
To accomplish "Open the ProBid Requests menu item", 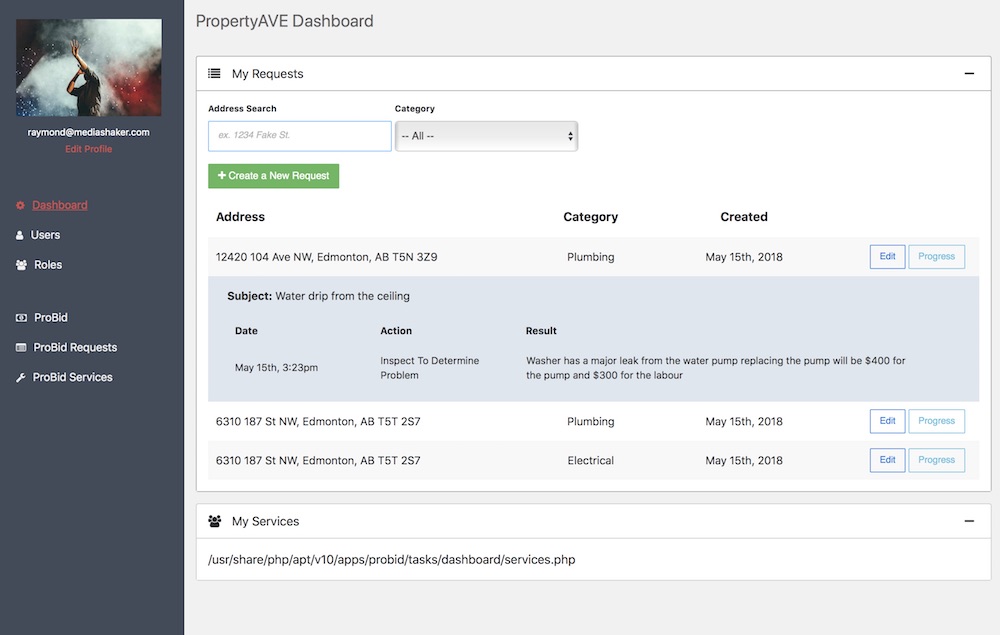I will click(75, 348).
